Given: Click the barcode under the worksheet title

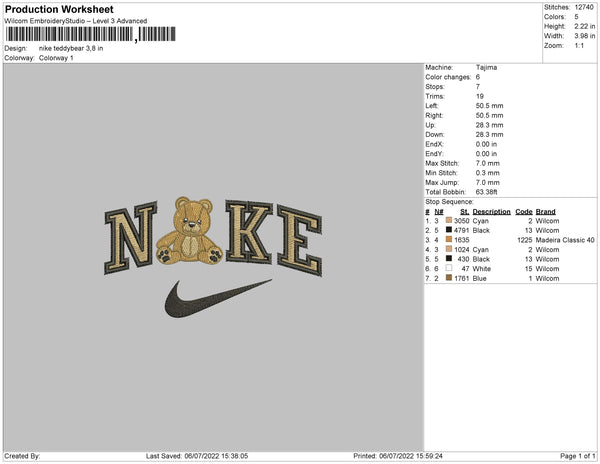Looking at the screenshot, I should point(91,34).
